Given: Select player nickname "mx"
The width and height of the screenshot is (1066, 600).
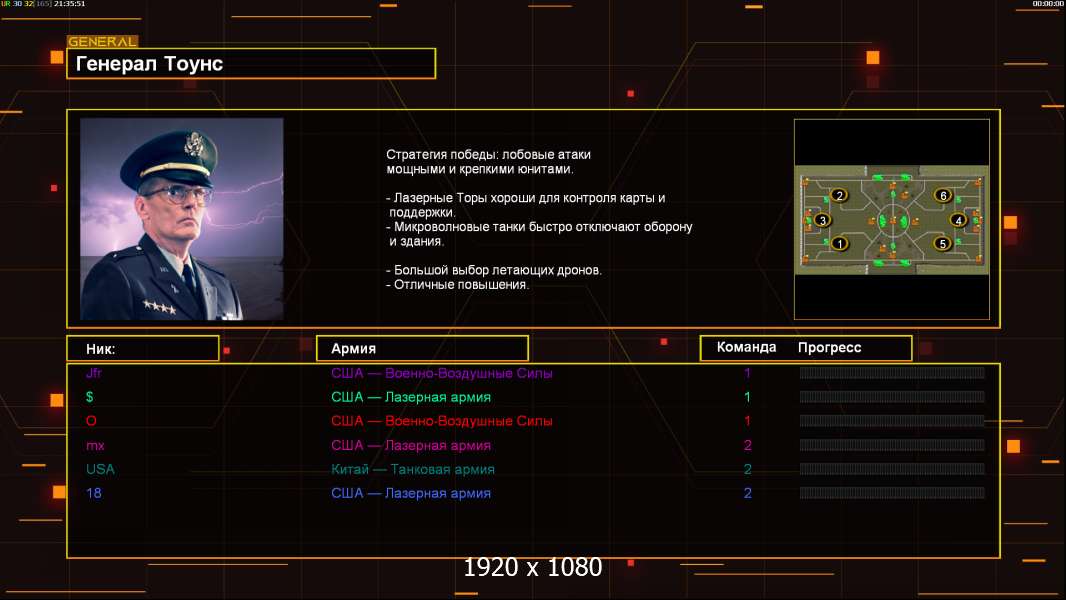Looking at the screenshot, I should click(95, 446).
